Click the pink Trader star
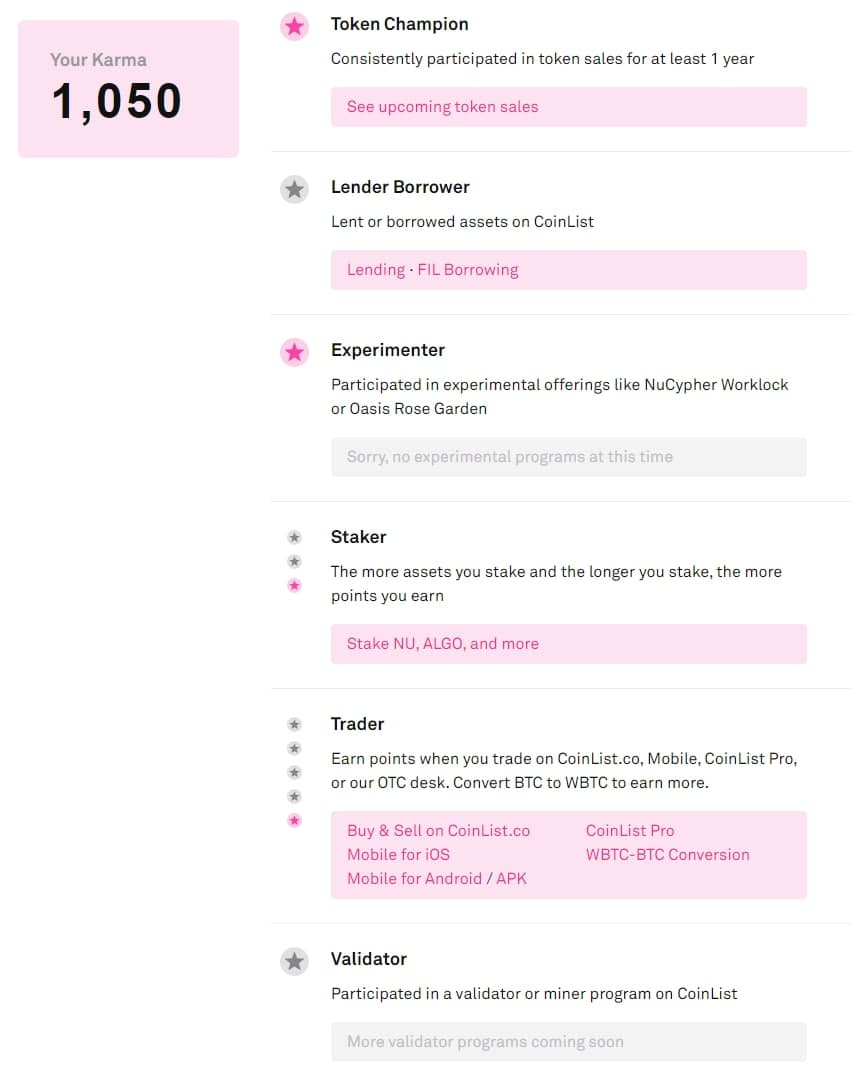Screen dimensions: 853x1066 [294, 820]
